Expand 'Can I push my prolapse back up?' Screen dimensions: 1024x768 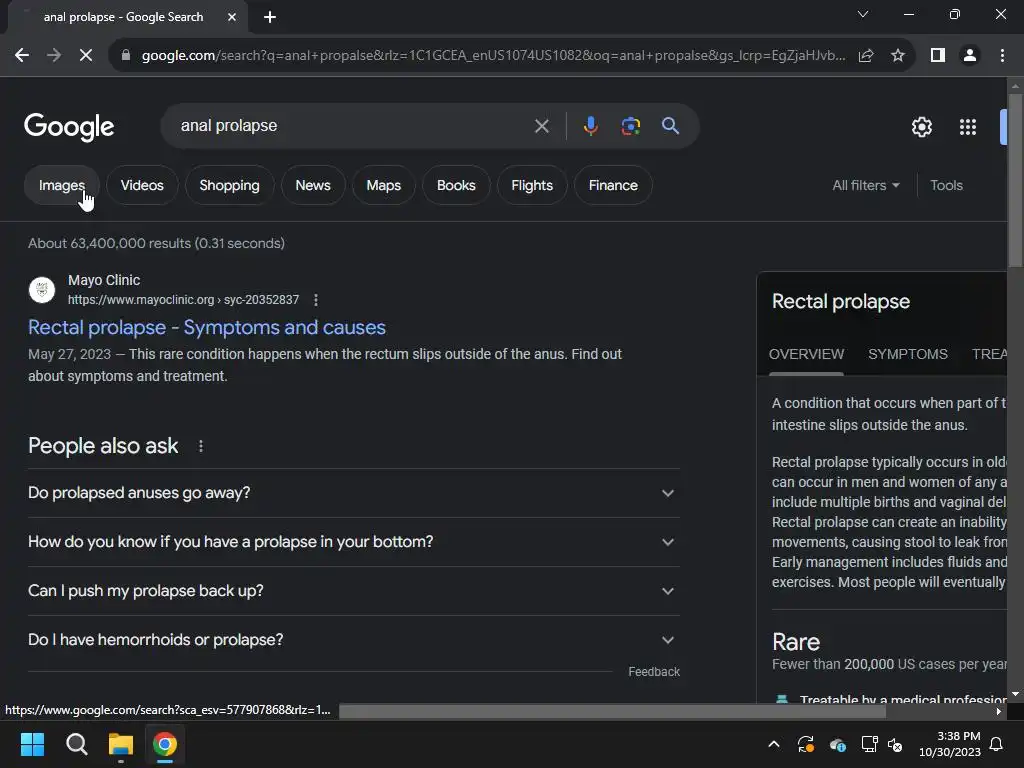point(353,591)
